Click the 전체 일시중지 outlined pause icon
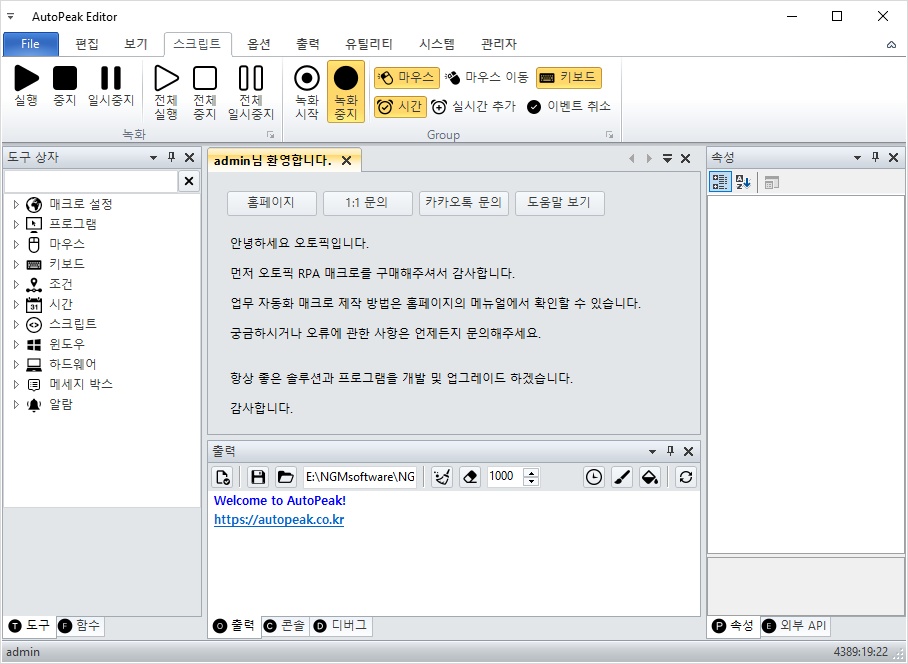The height and width of the screenshot is (664, 908). (251, 78)
